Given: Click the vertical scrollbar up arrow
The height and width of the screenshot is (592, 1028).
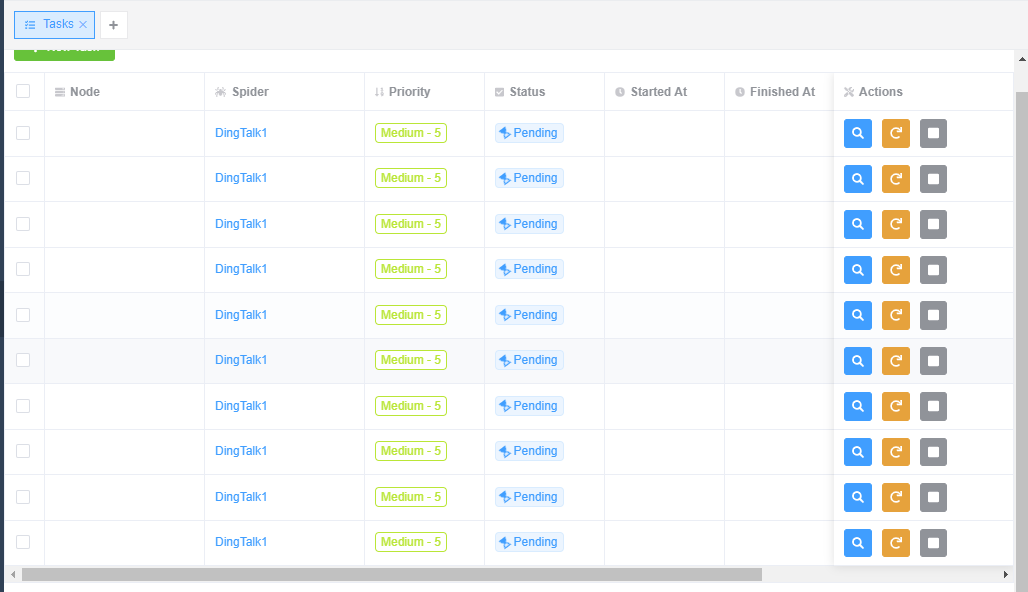Looking at the screenshot, I should click(x=1022, y=59).
